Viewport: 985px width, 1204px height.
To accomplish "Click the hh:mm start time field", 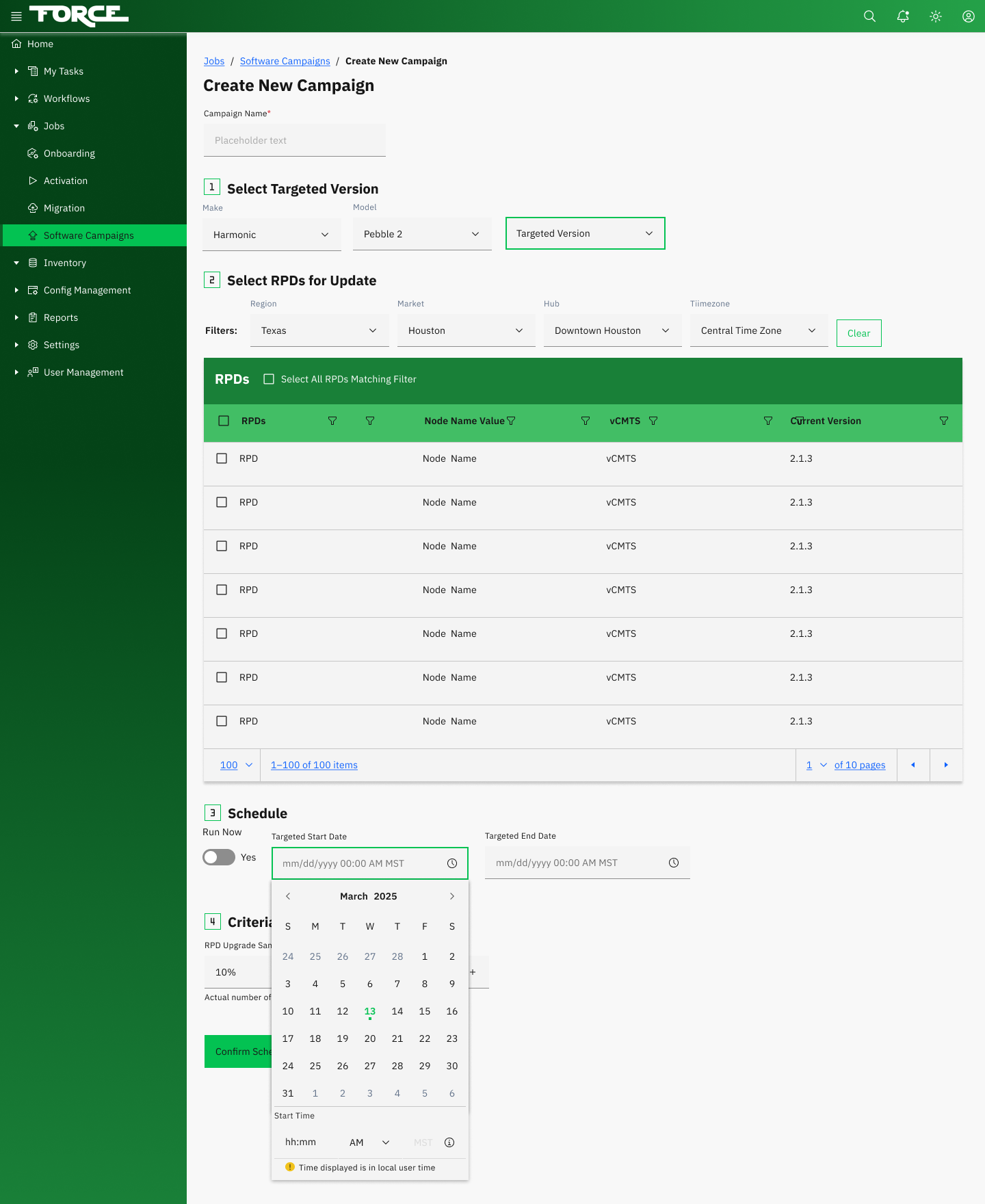I will 301,1142.
